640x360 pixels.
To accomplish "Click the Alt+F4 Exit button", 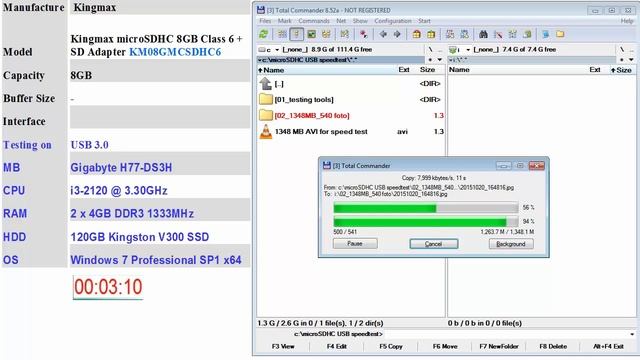I will 608,346.
